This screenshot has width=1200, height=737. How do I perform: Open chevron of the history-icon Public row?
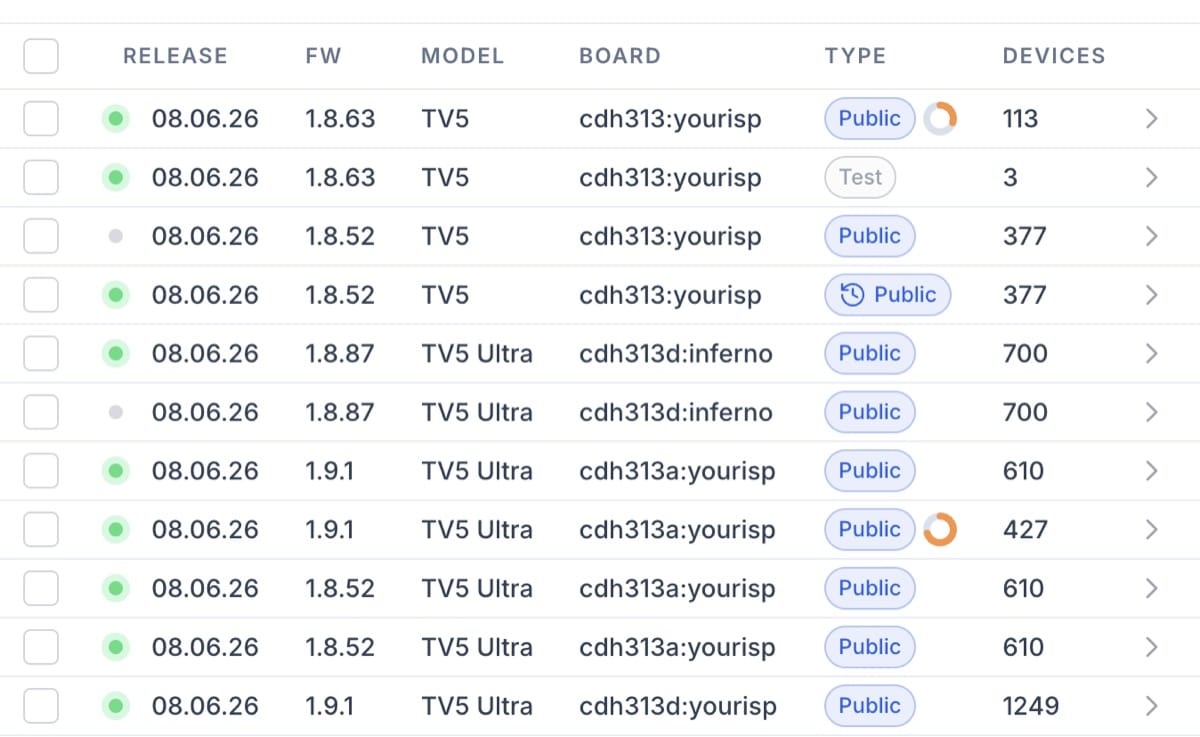1151,295
